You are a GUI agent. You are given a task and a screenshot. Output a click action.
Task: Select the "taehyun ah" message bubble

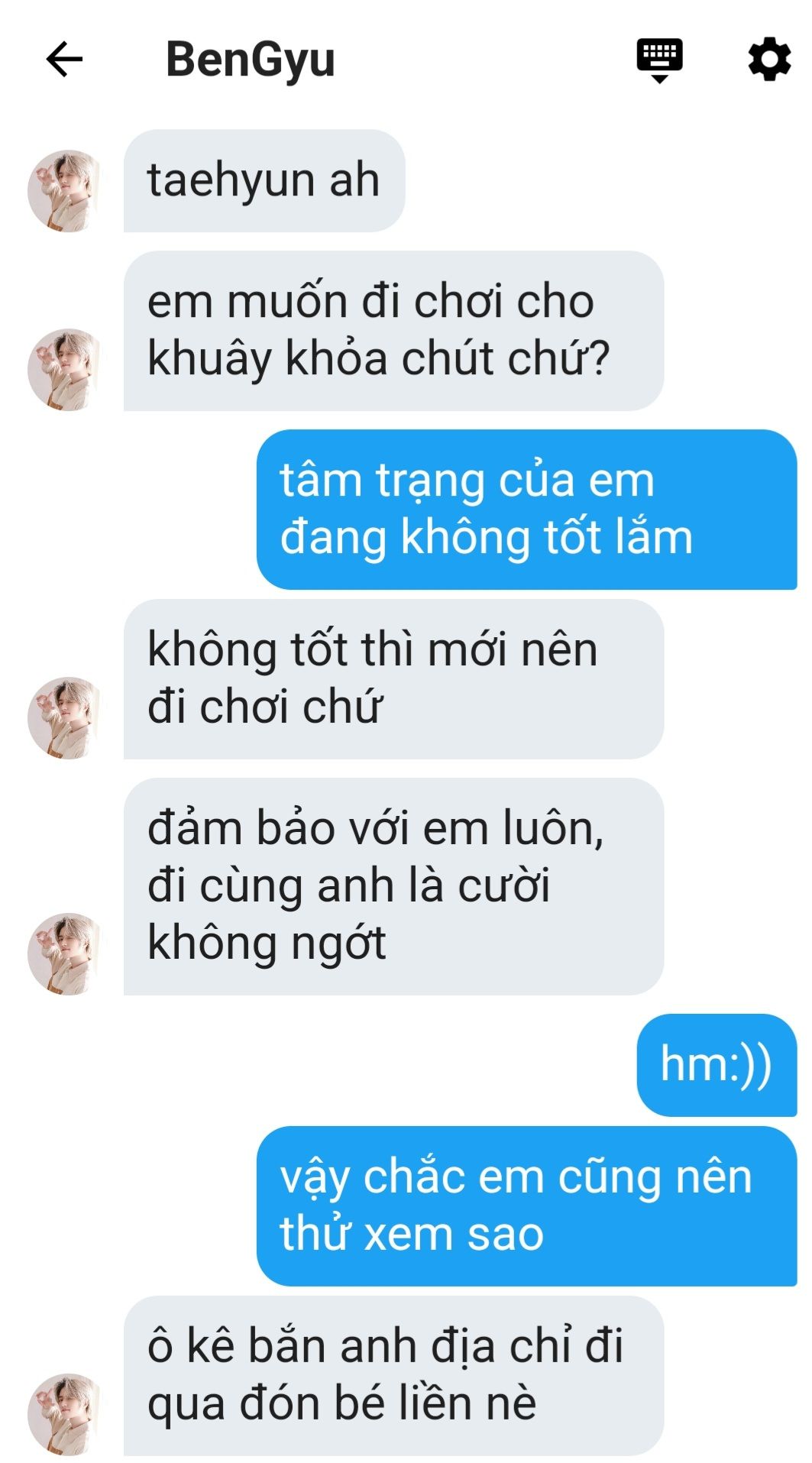[x=264, y=181]
